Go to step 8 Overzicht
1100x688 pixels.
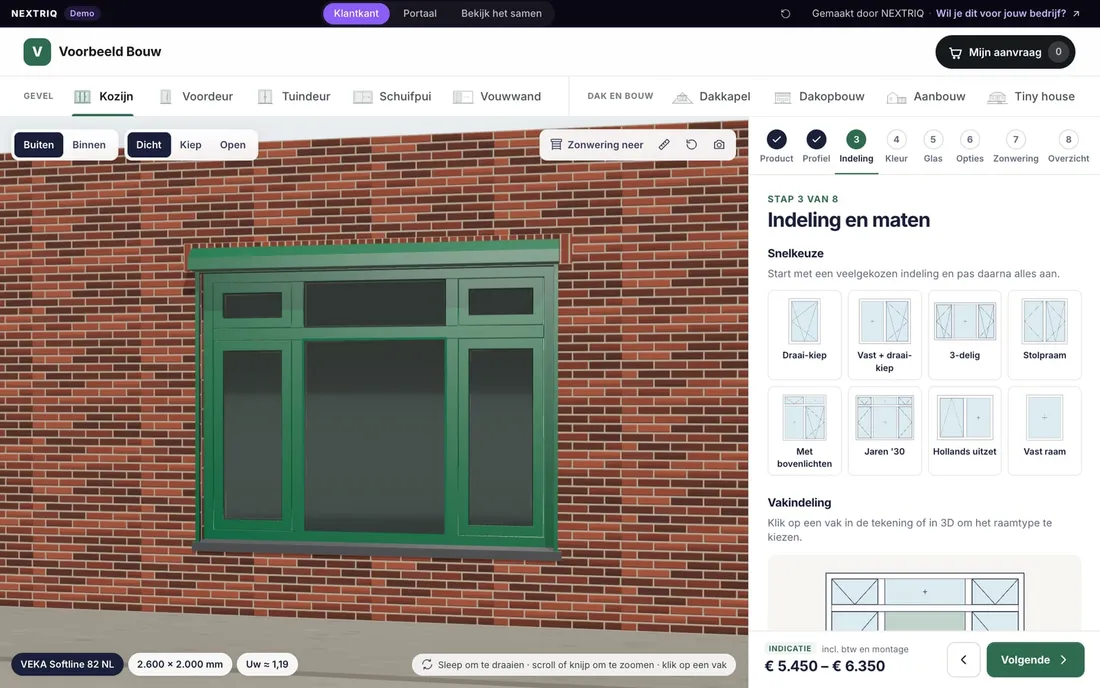point(1068,147)
